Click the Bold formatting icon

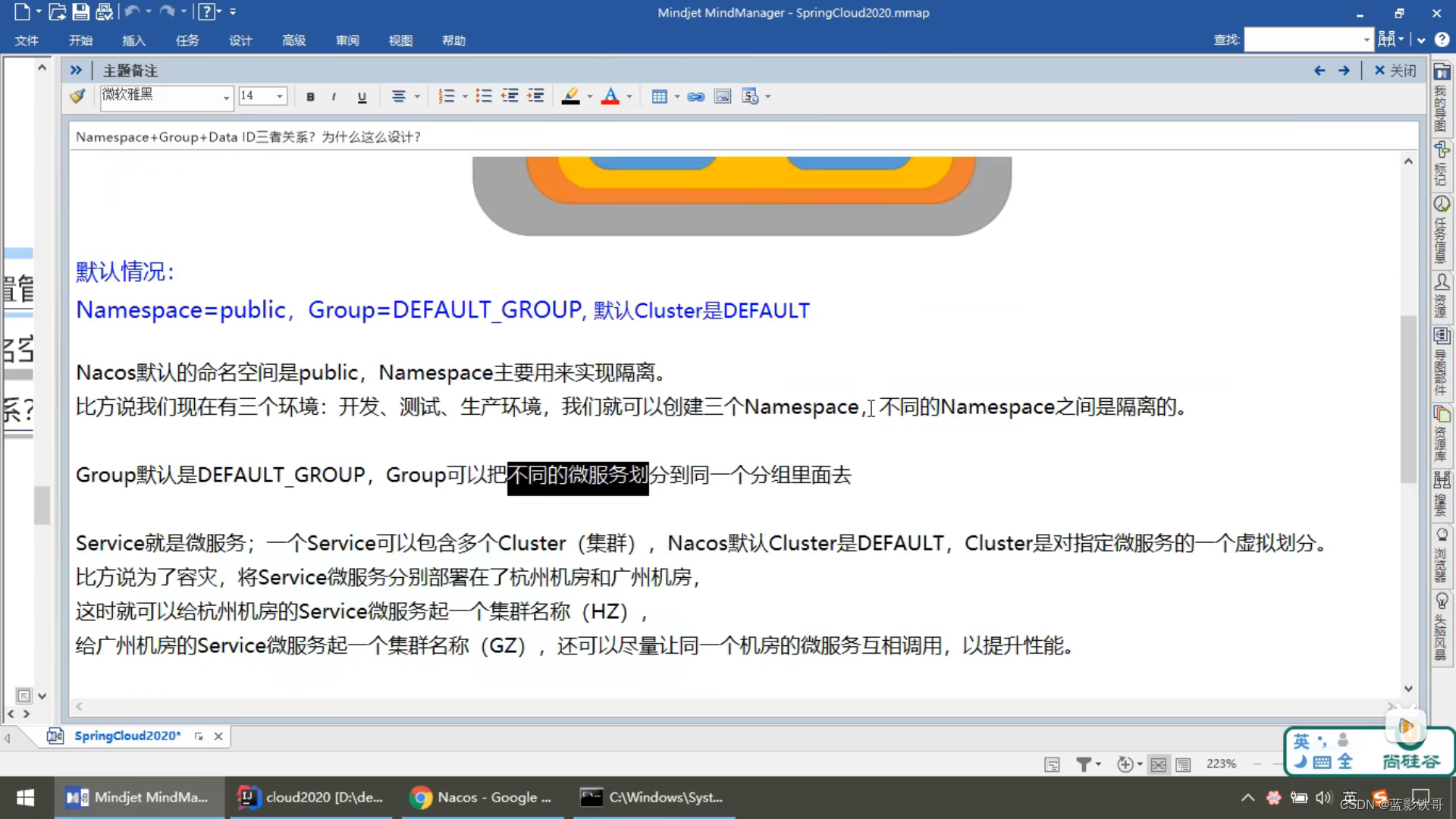tap(311, 97)
